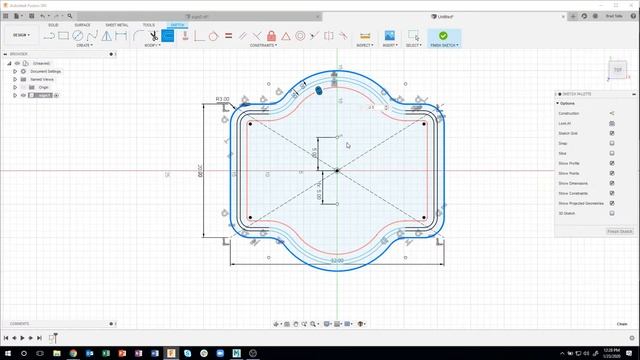
Task: Uncheck Show Points checkbox
Action: pyautogui.click(x=612, y=173)
